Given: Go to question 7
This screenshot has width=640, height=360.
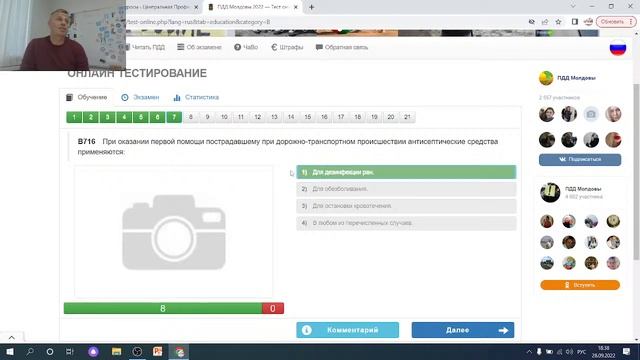Looking at the screenshot, I should pos(174,117).
